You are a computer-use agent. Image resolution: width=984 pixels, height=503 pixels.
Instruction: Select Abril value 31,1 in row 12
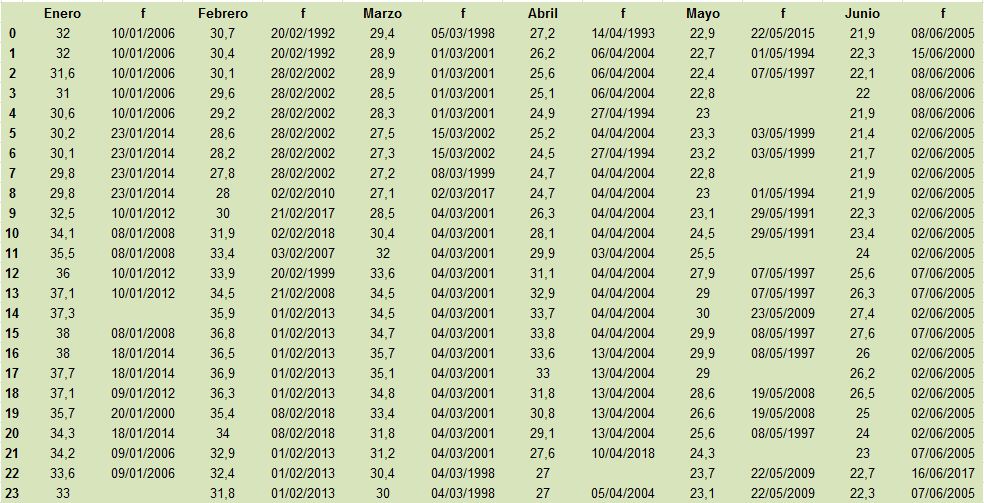click(x=543, y=273)
